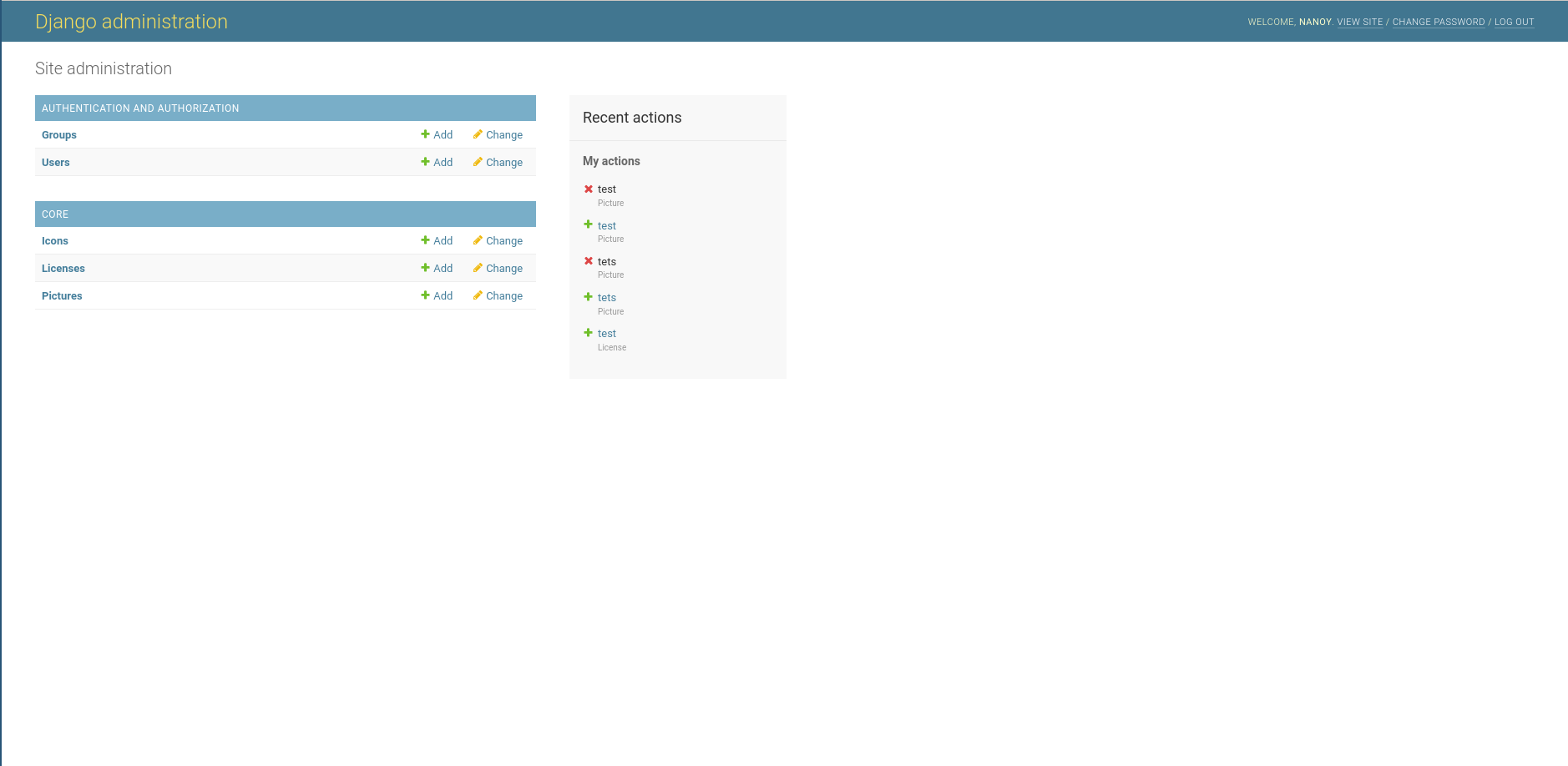1568x766 pixels.
Task: Click Change Password in the header
Action: [x=1439, y=23]
